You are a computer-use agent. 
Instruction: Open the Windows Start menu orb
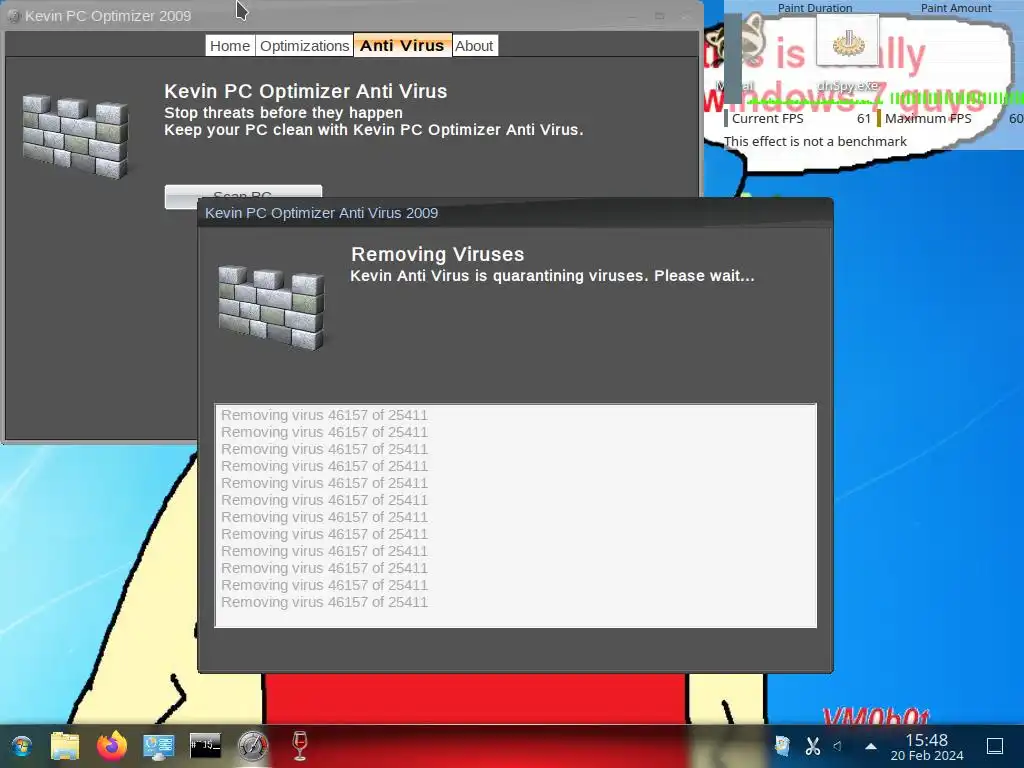[x=21, y=746]
